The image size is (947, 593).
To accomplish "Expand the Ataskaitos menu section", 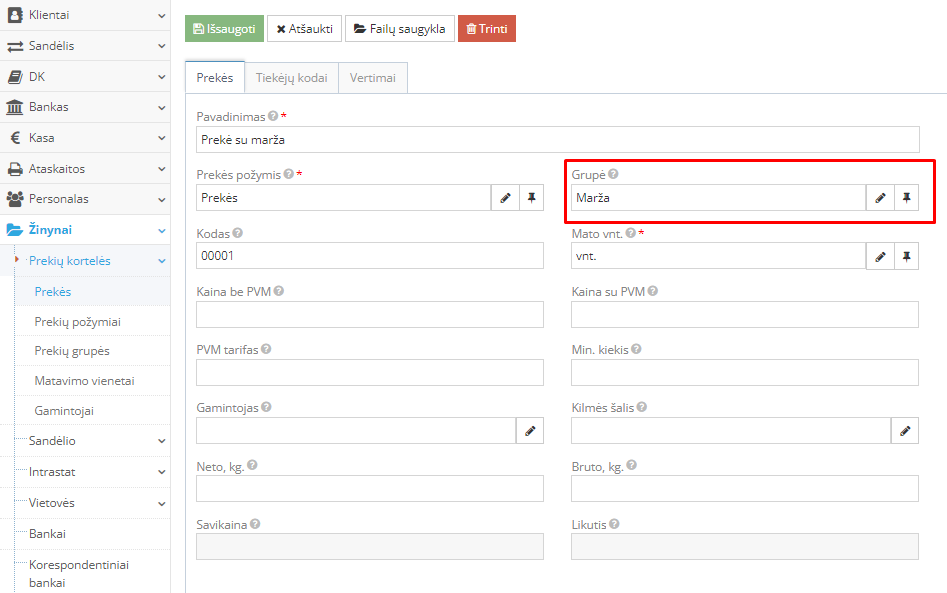I will [85, 169].
